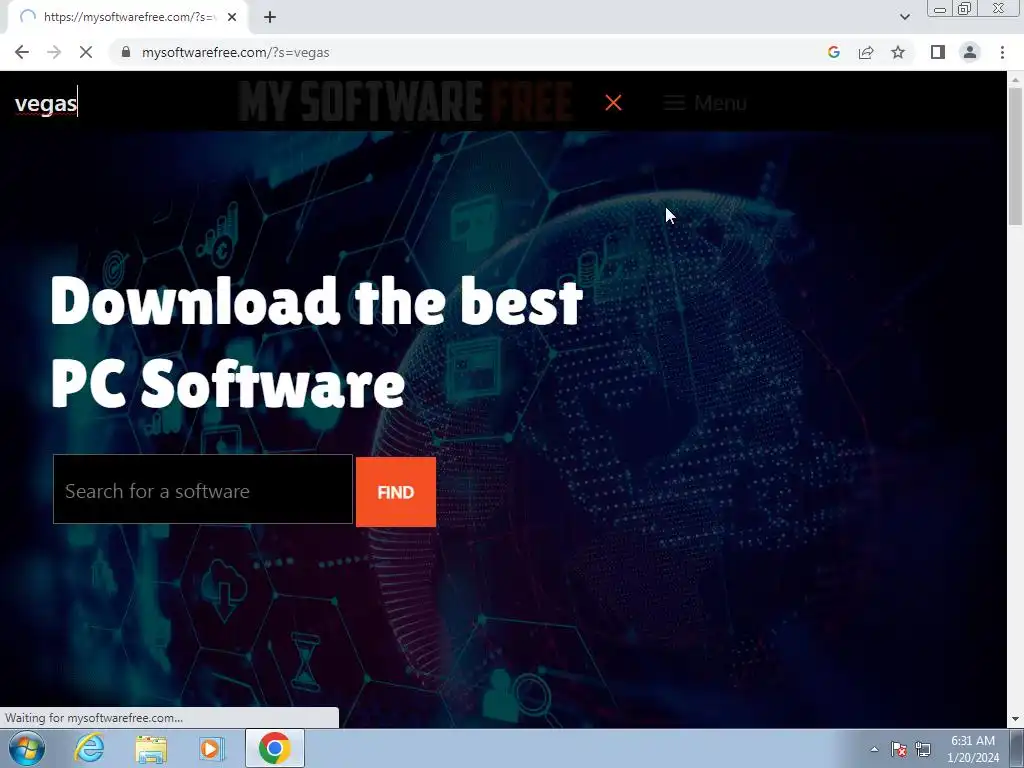
Task: Show hidden system tray icons
Action: pos(874,749)
